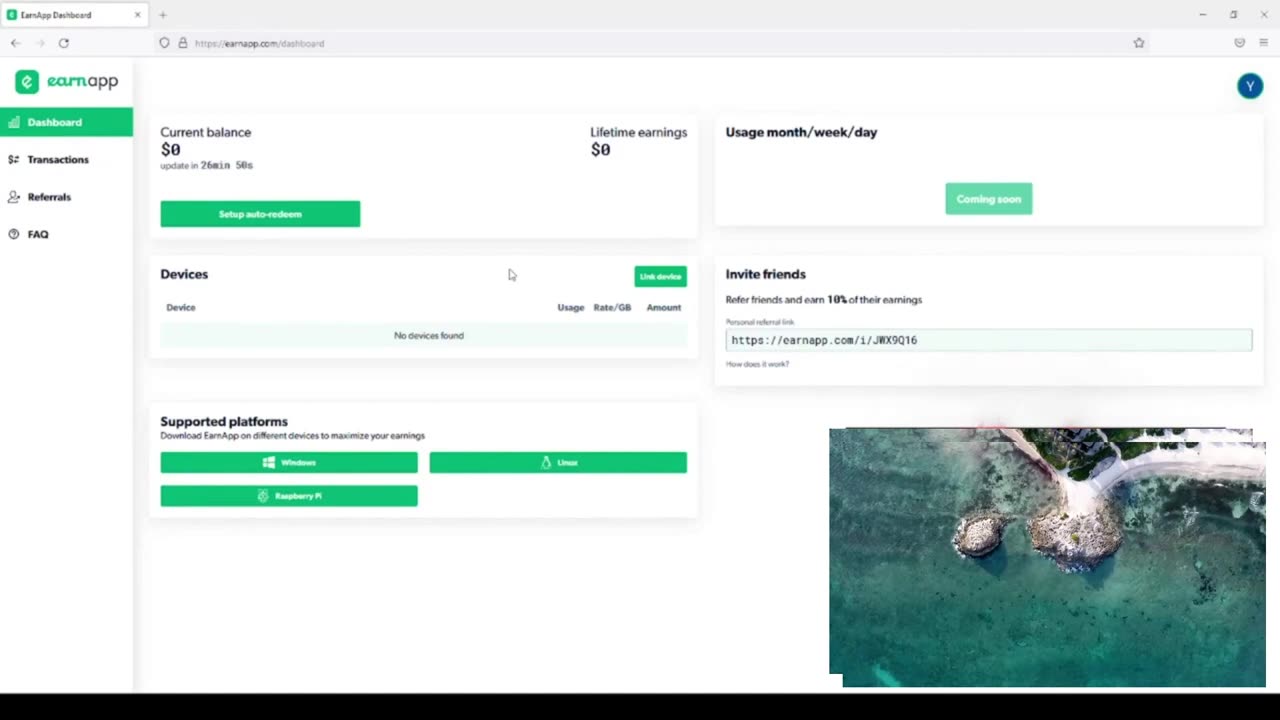Click the Usage column header

click(x=570, y=308)
